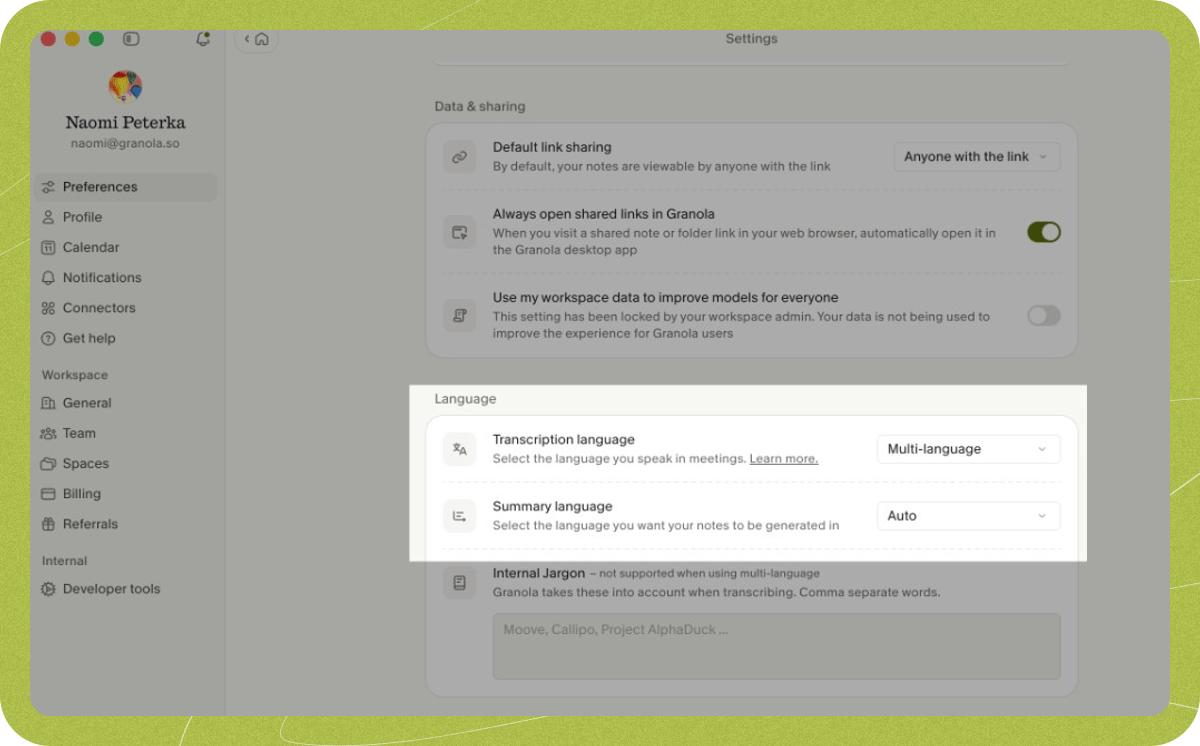Click into the Internal Jargon text field

(776, 647)
